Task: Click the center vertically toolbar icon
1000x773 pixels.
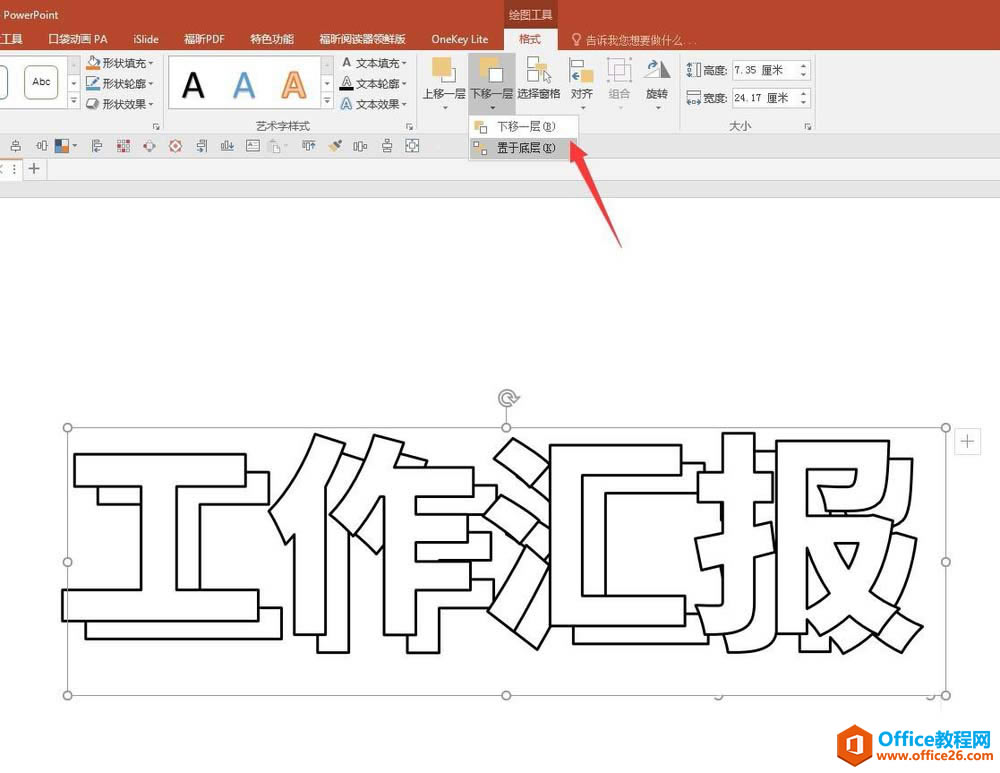Action: (386, 146)
